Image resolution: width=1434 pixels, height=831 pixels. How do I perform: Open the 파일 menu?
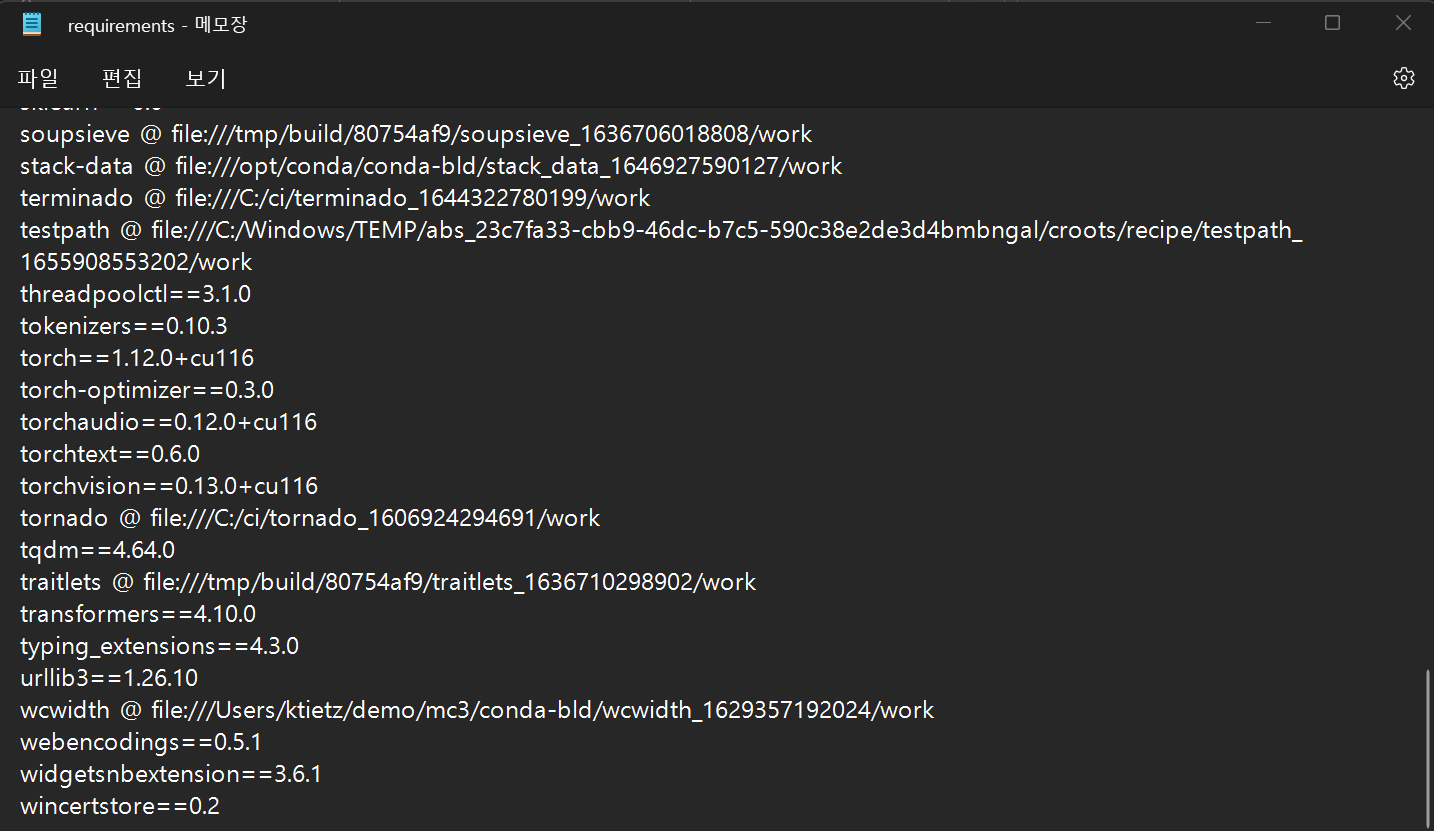[38, 78]
